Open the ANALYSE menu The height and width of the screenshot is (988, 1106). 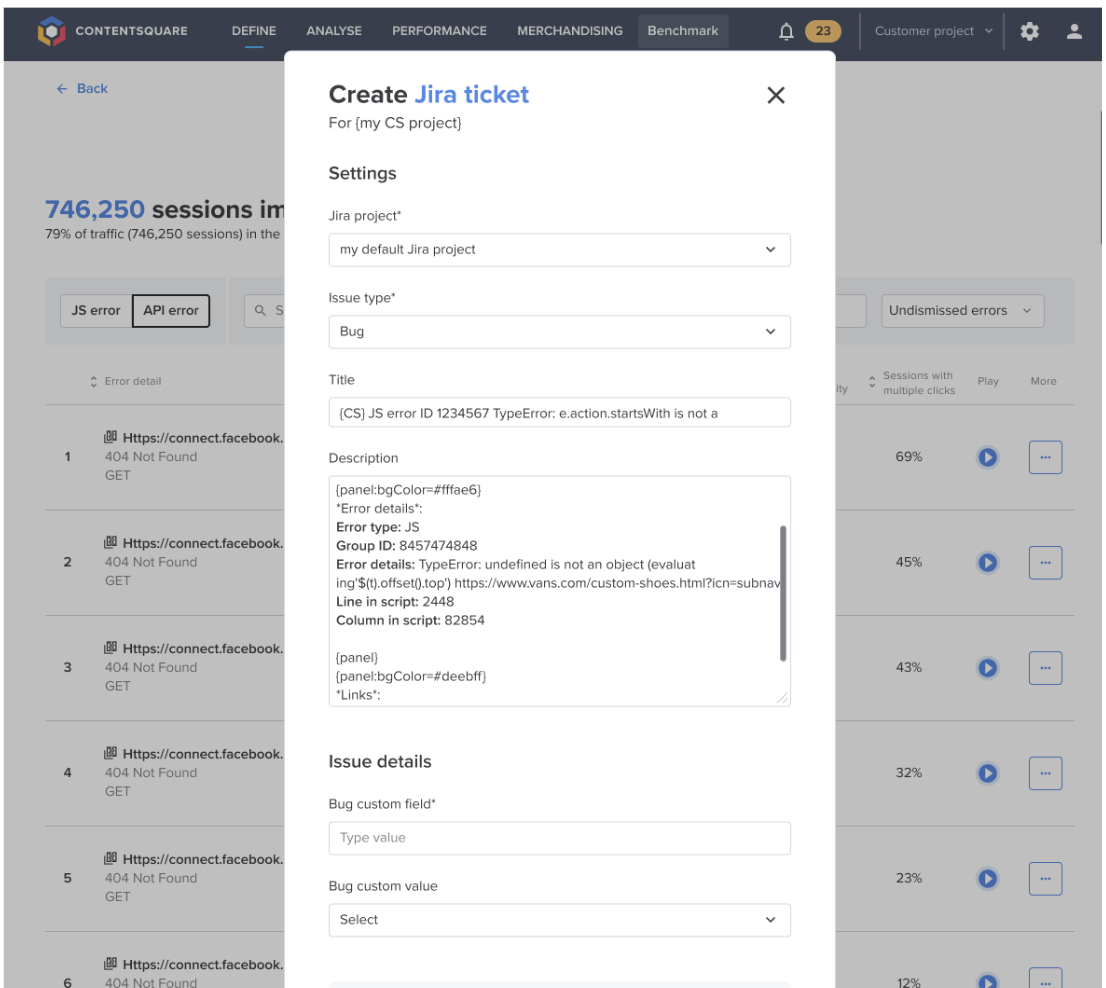334,31
